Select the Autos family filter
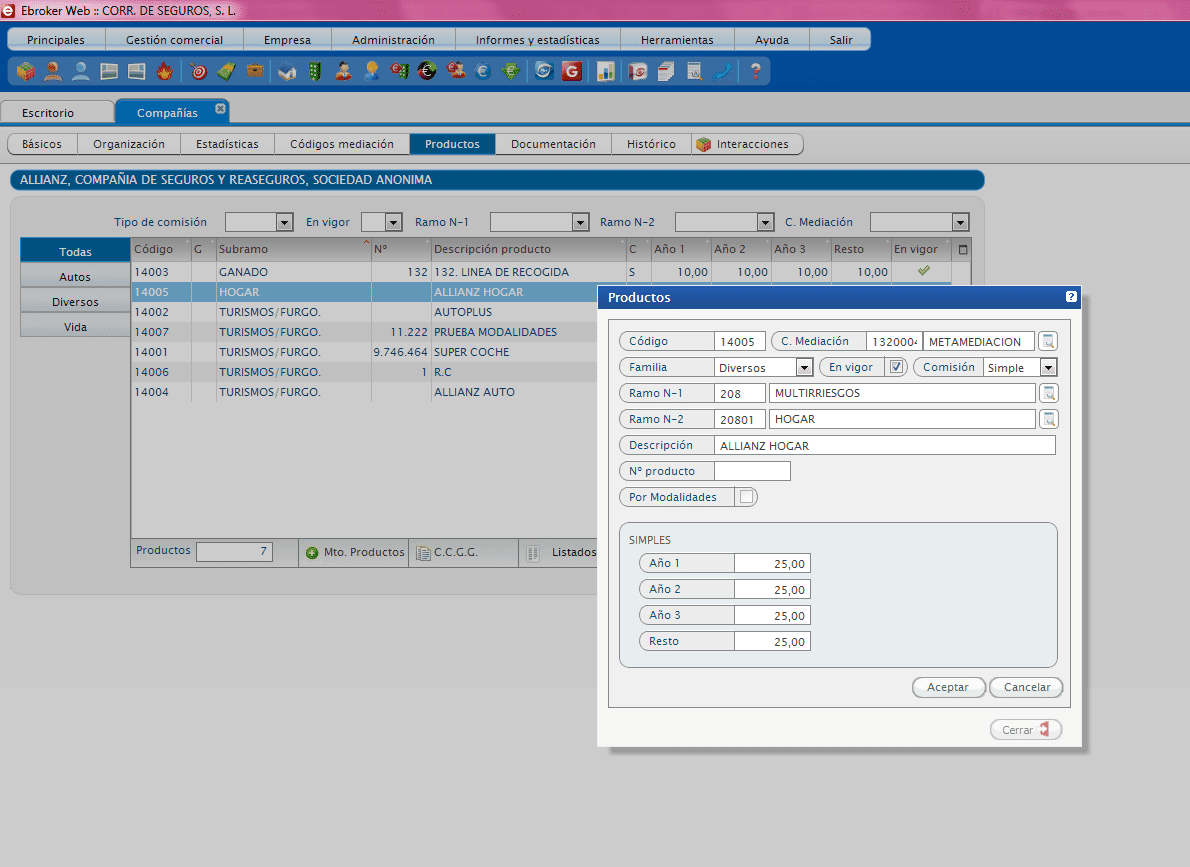The height and width of the screenshot is (867, 1190). tap(75, 277)
